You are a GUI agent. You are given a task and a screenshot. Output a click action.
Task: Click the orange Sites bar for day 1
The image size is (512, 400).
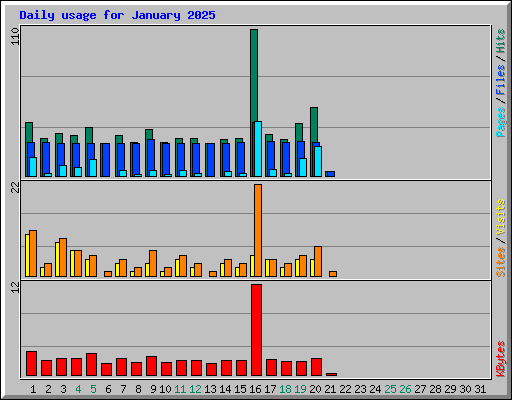point(33,253)
